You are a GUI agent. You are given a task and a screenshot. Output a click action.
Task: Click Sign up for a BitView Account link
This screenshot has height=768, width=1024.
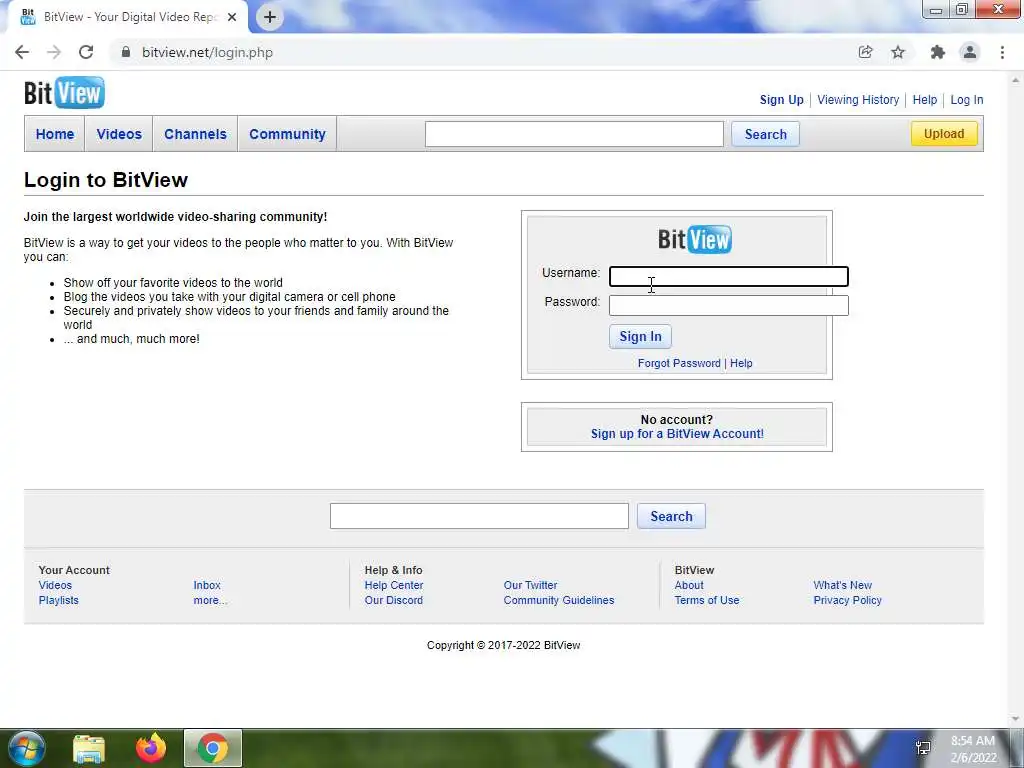(x=677, y=434)
